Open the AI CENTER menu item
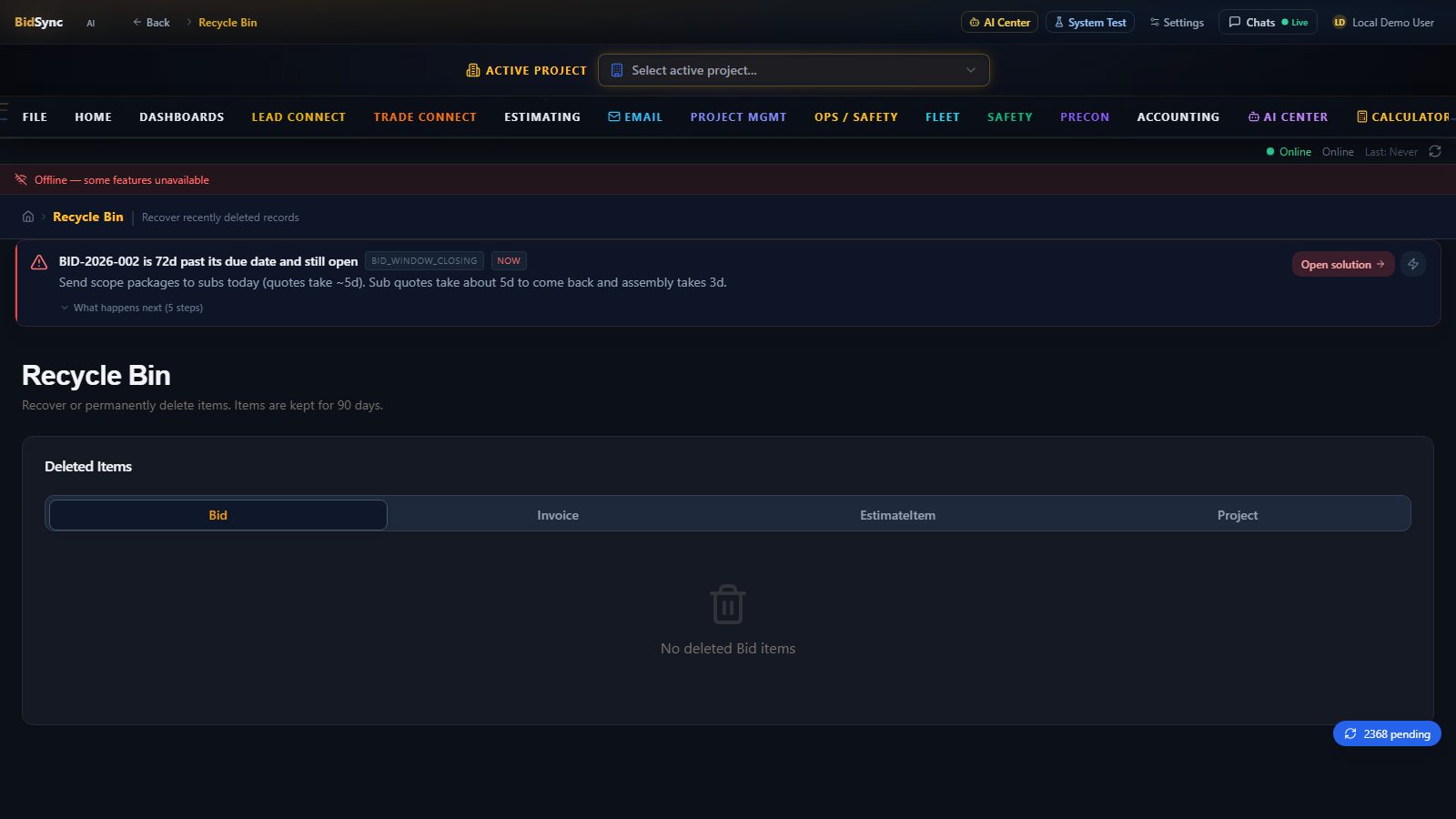Screen dimensions: 1456x819 point(1288,116)
